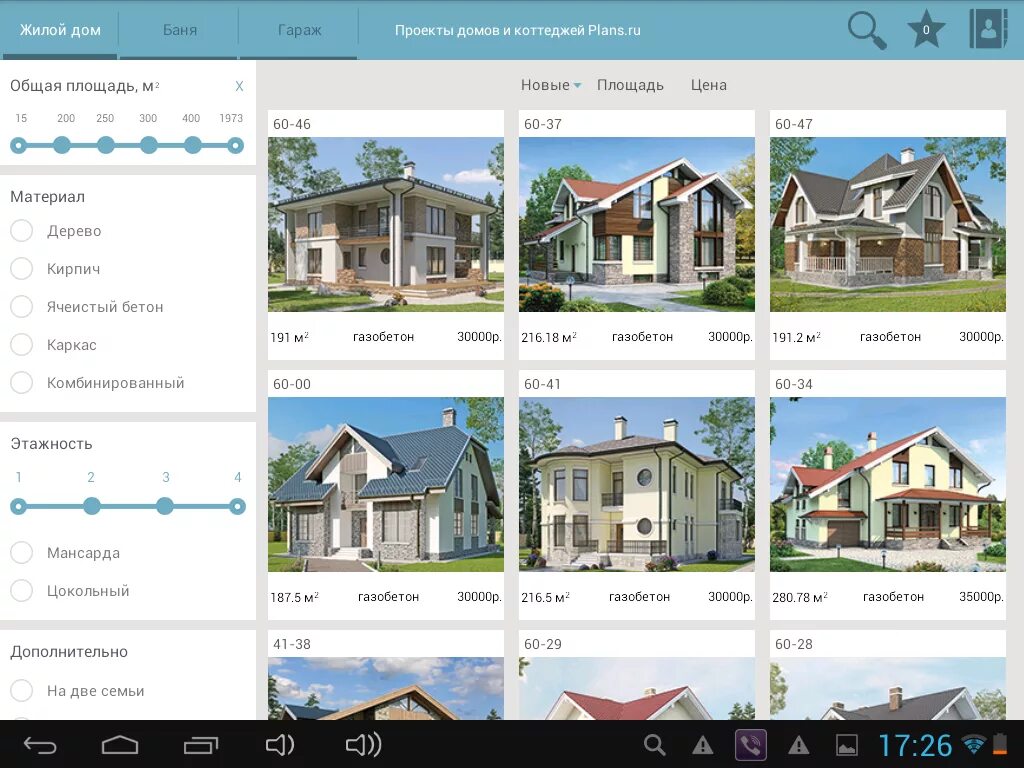Set area slider to the 250 point
The width and height of the screenshot is (1024, 768).
pyautogui.click(x=106, y=145)
